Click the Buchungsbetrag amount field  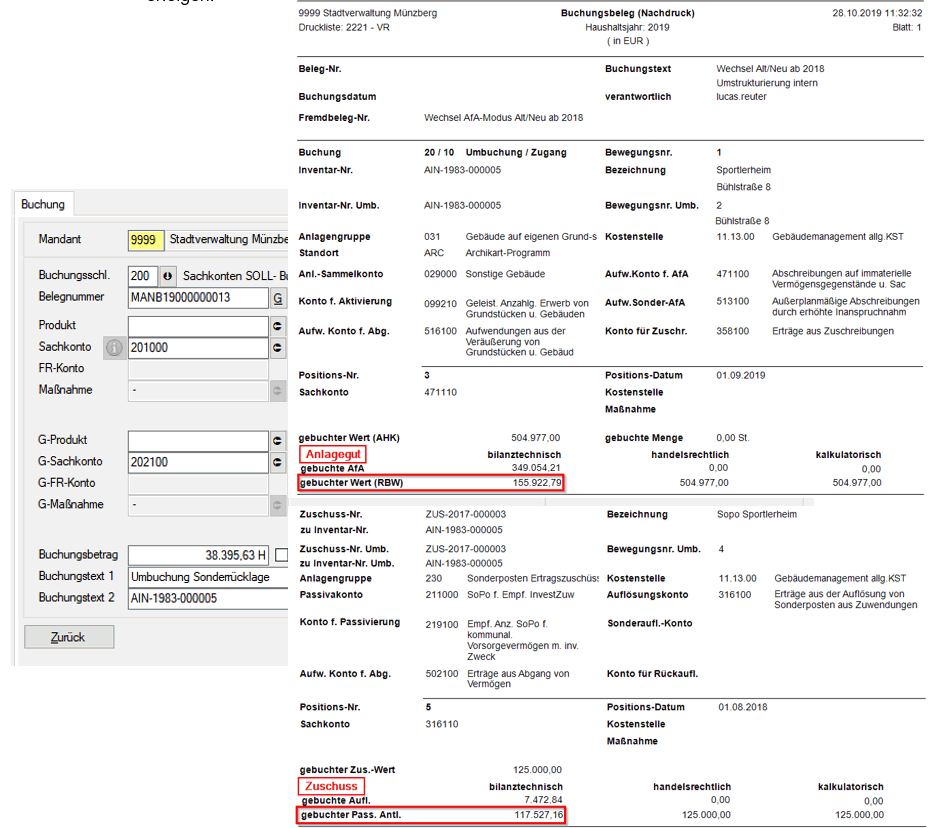pos(198,555)
